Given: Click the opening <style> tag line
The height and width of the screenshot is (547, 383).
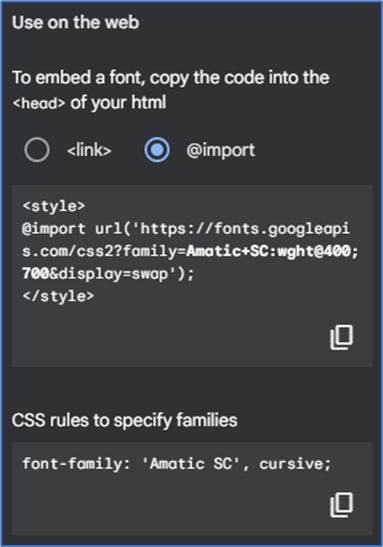Looking at the screenshot, I should [54, 206].
